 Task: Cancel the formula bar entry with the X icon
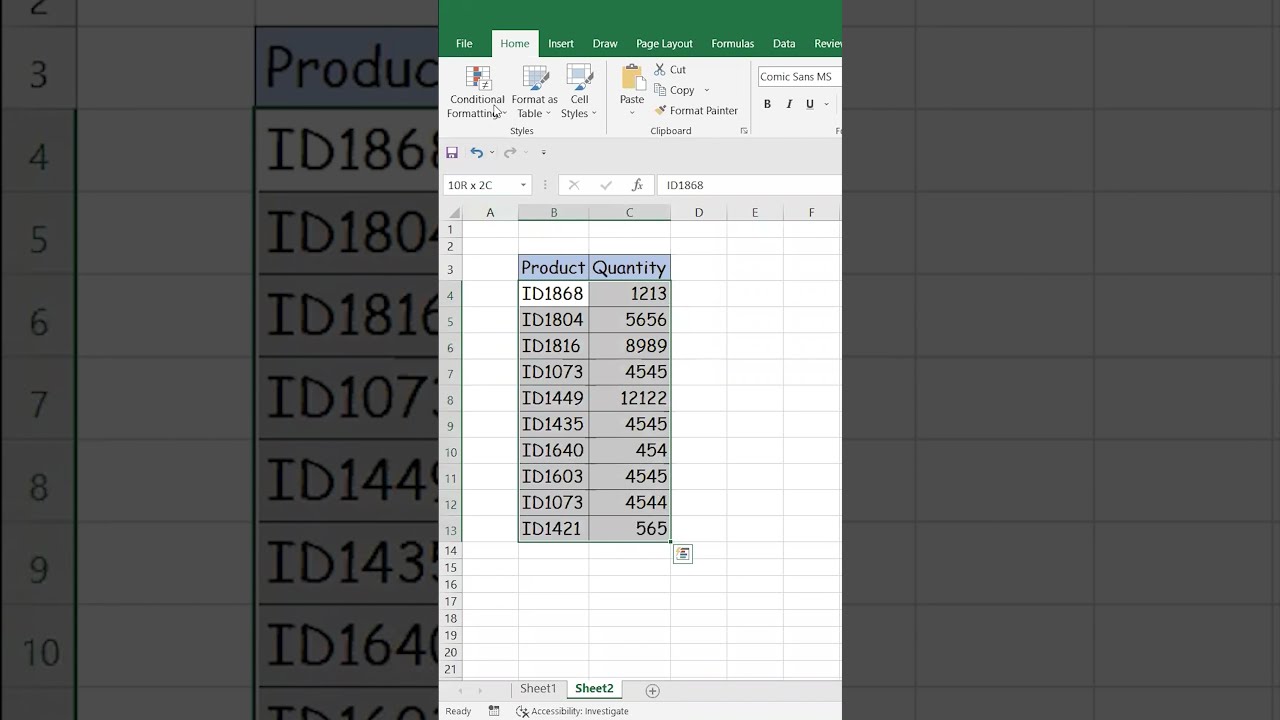point(573,185)
